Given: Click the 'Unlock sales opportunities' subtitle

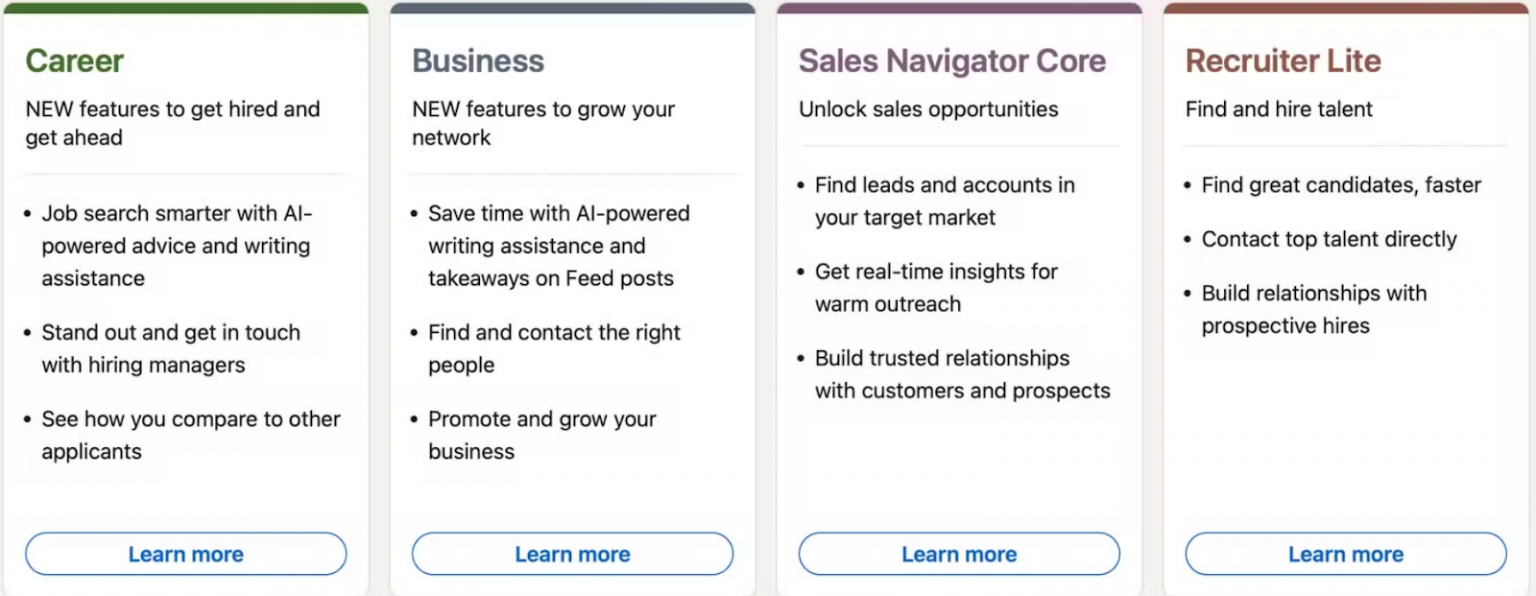Looking at the screenshot, I should (x=928, y=109).
